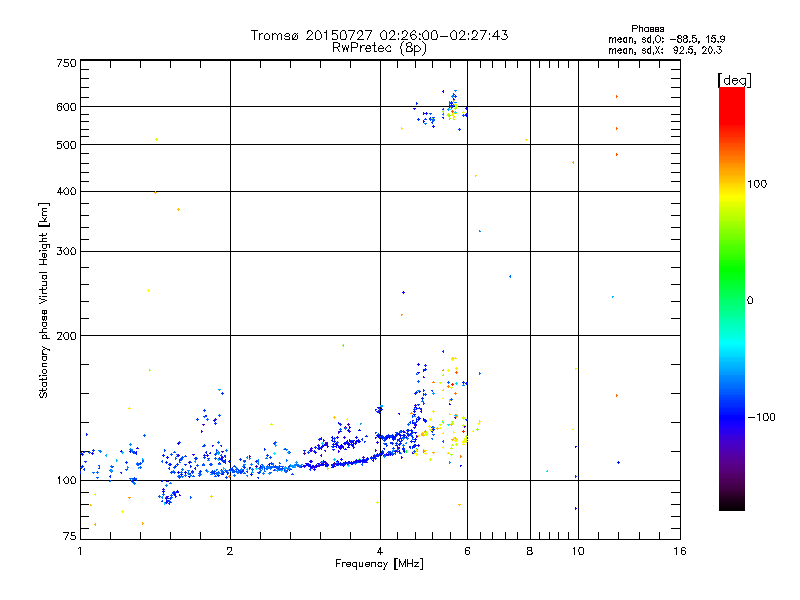Image resolution: width=800 pixels, height=600 pixels.
Task: Click the 'Frequency [MHz]' axis title
Action: (x=379, y=564)
